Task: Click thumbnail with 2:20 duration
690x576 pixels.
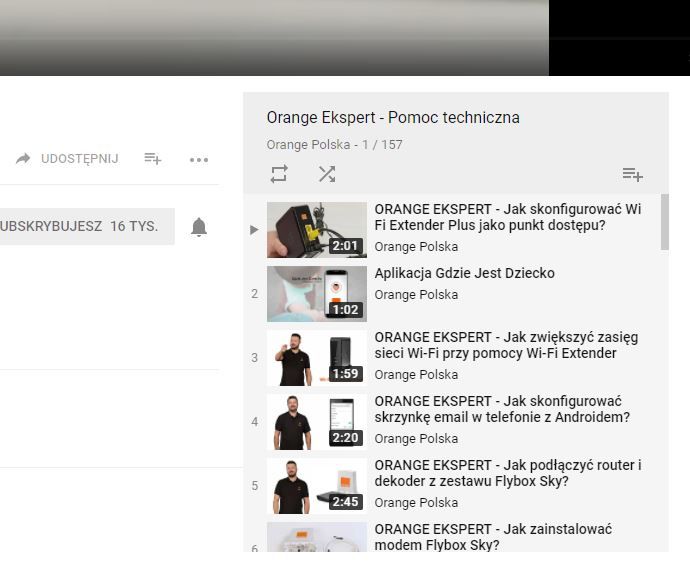Action: [x=316, y=422]
